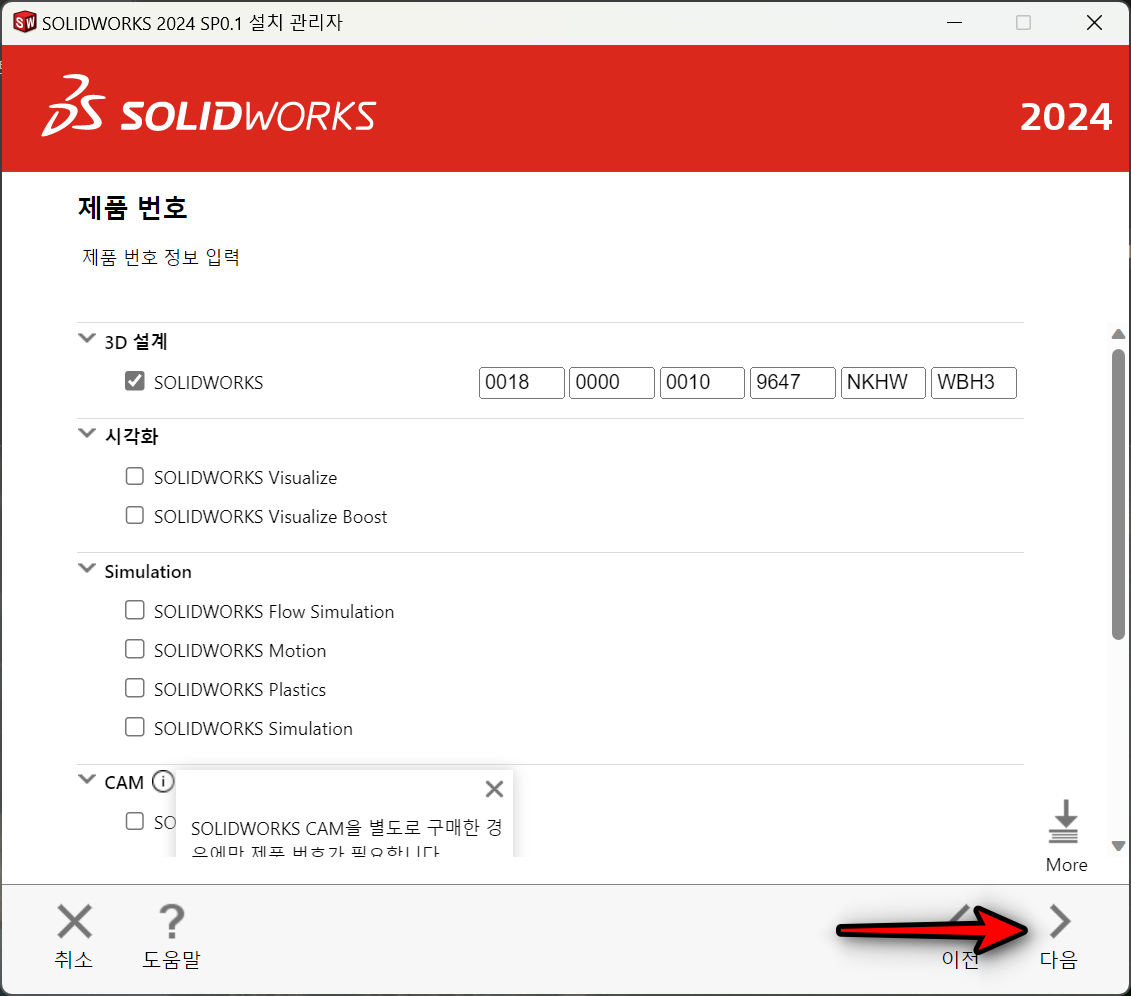
Task: Open Help (도움말) question mark icon
Action: 172,921
